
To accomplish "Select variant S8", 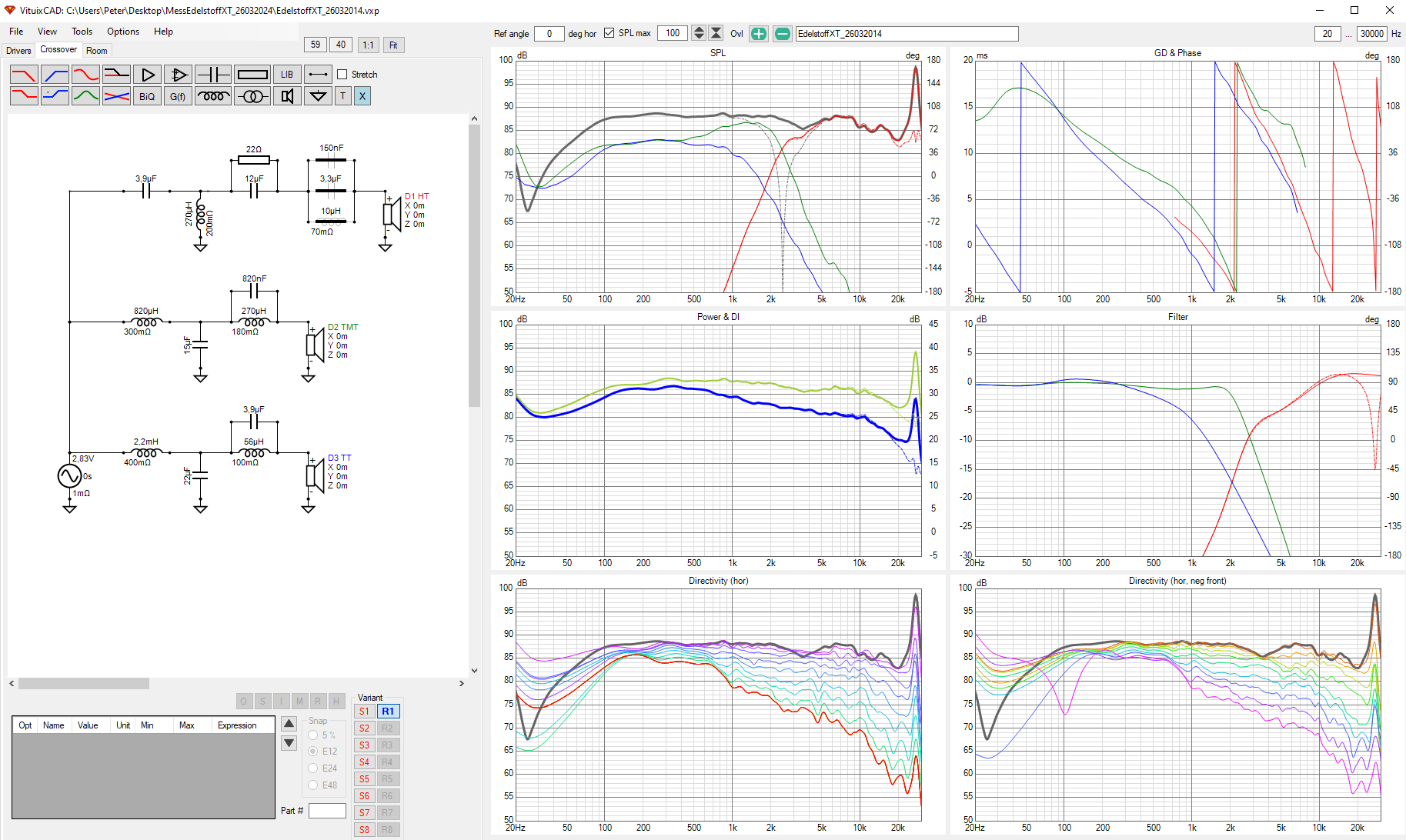I will tap(364, 830).
